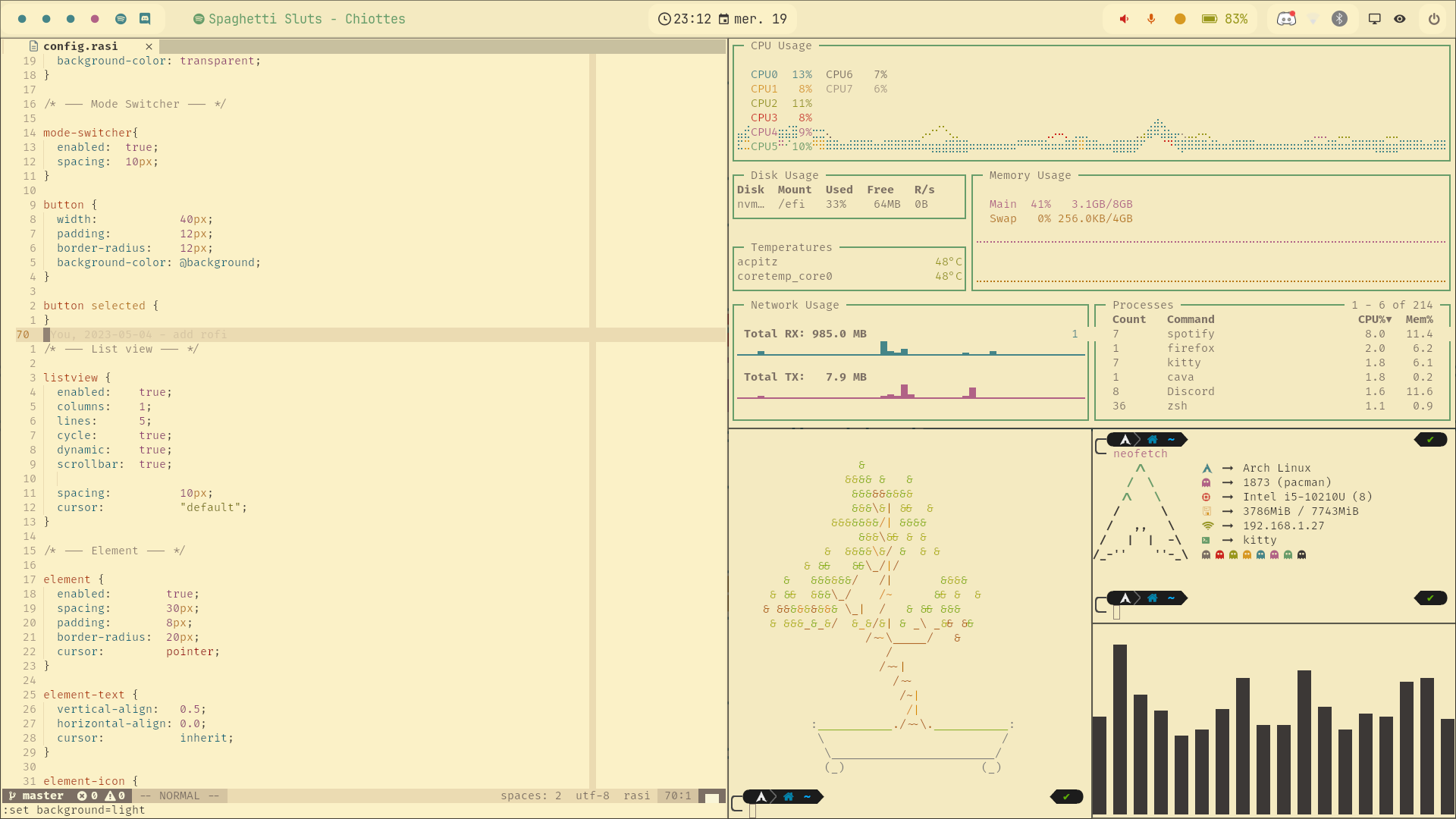Click the Mem% column header in Processes
This screenshot has height=819, width=1456.
tap(1419, 319)
